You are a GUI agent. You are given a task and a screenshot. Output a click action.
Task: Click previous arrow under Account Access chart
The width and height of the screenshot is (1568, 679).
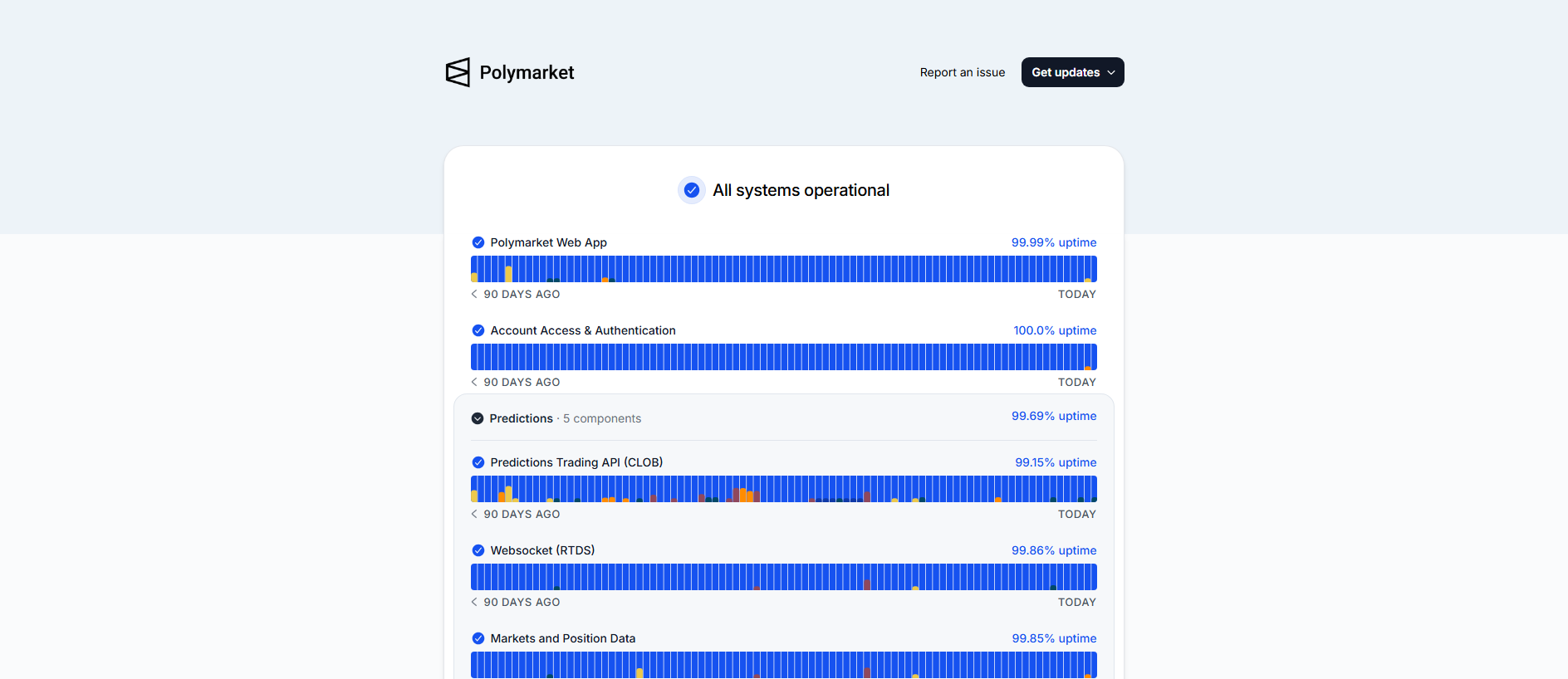[x=474, y=382]
